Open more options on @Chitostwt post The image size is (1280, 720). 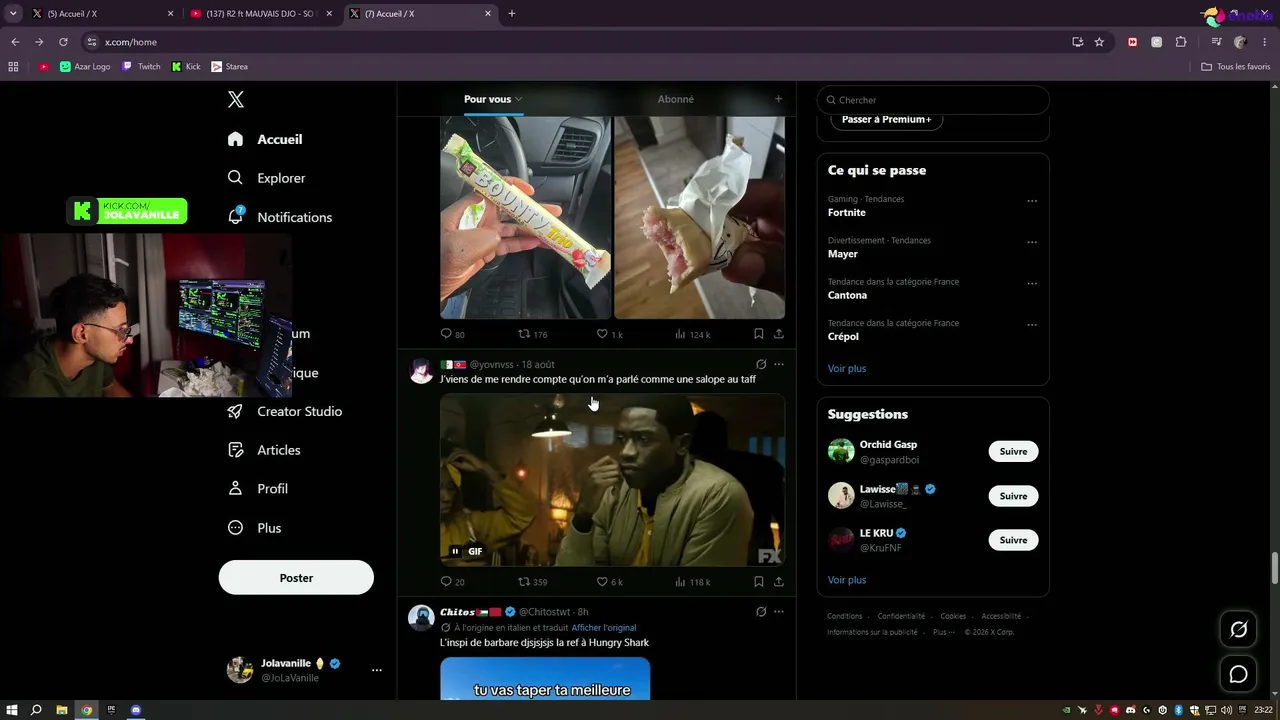(779, 612)
